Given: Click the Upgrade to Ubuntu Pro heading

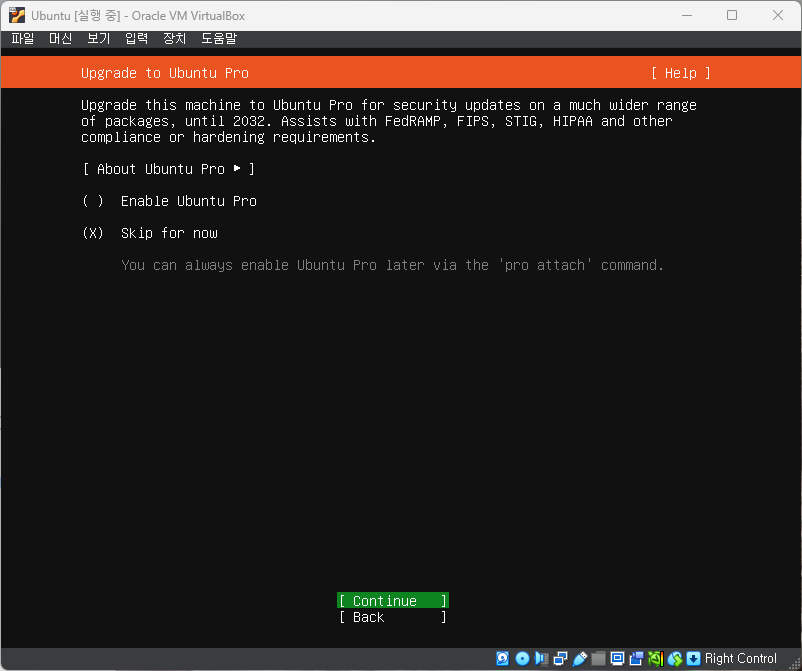Looking at the screenshot, I should (165, 73).
